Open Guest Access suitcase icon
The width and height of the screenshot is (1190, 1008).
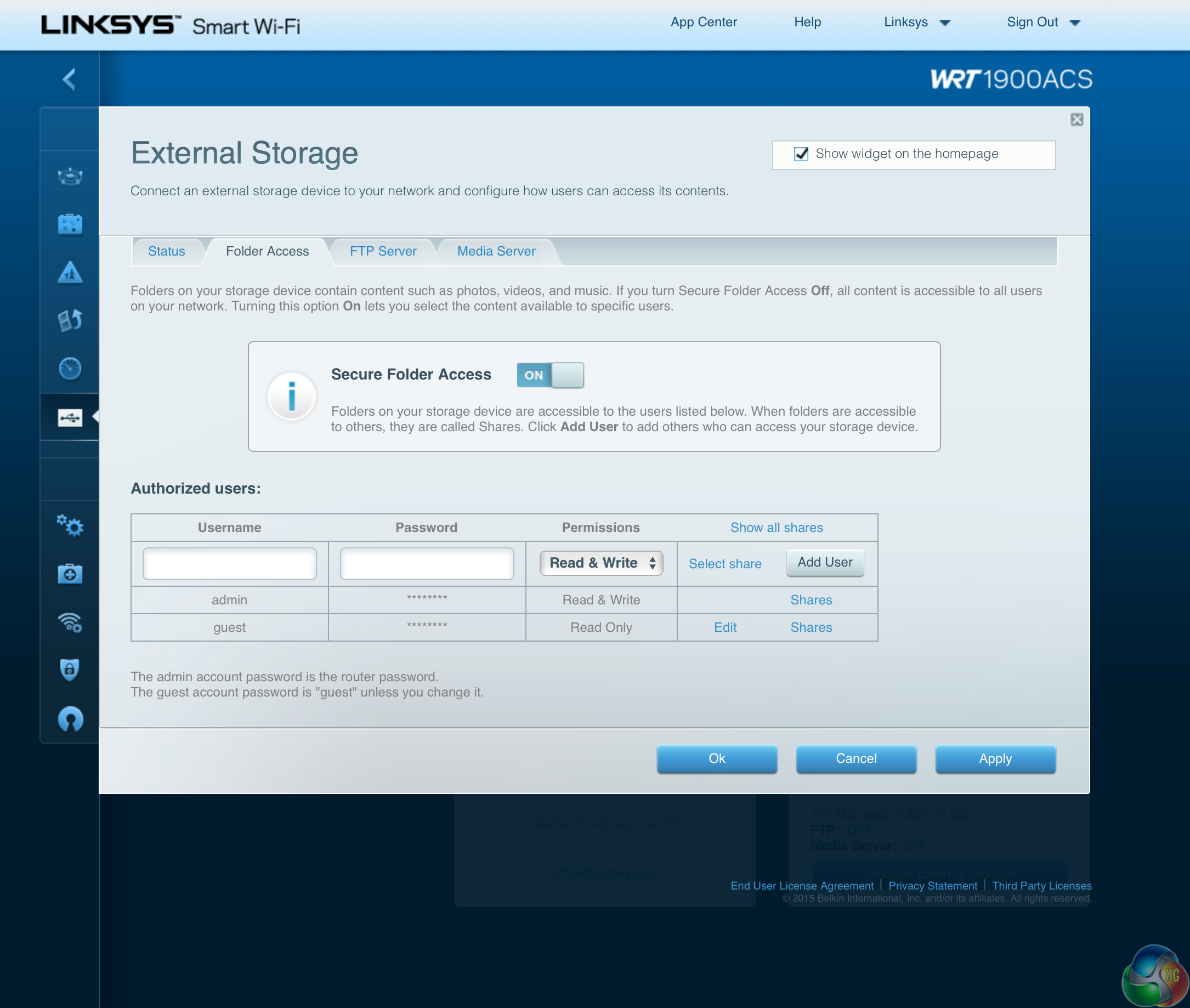(70, 224)
